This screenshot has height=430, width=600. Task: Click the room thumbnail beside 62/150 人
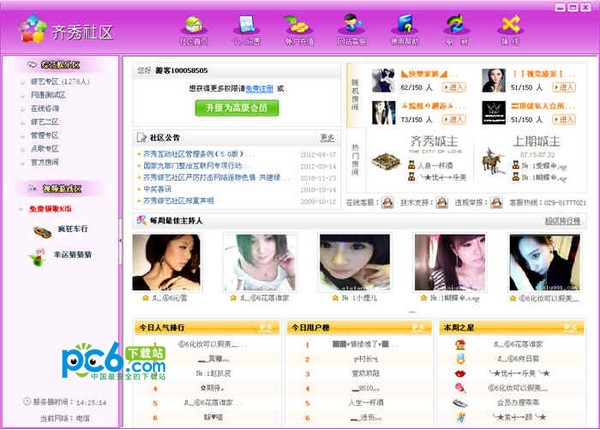383,80
